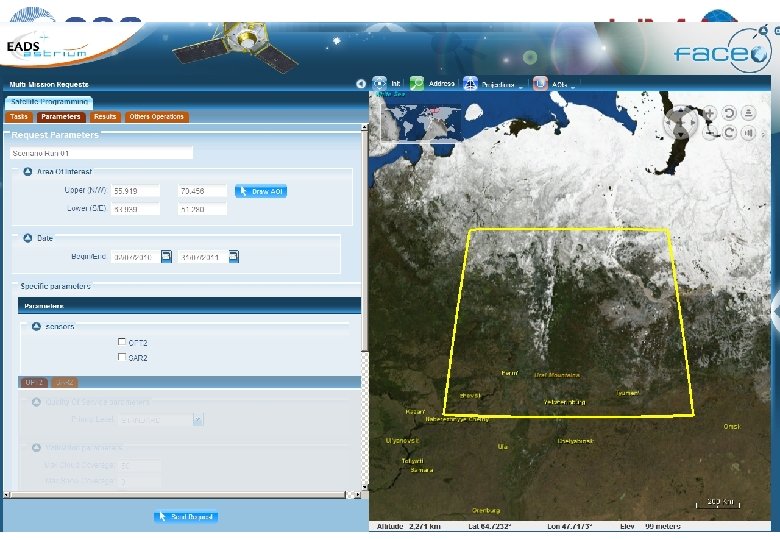
Task: Switch to the Results tab
Action: pyautogui.click(x=105, y=117)
